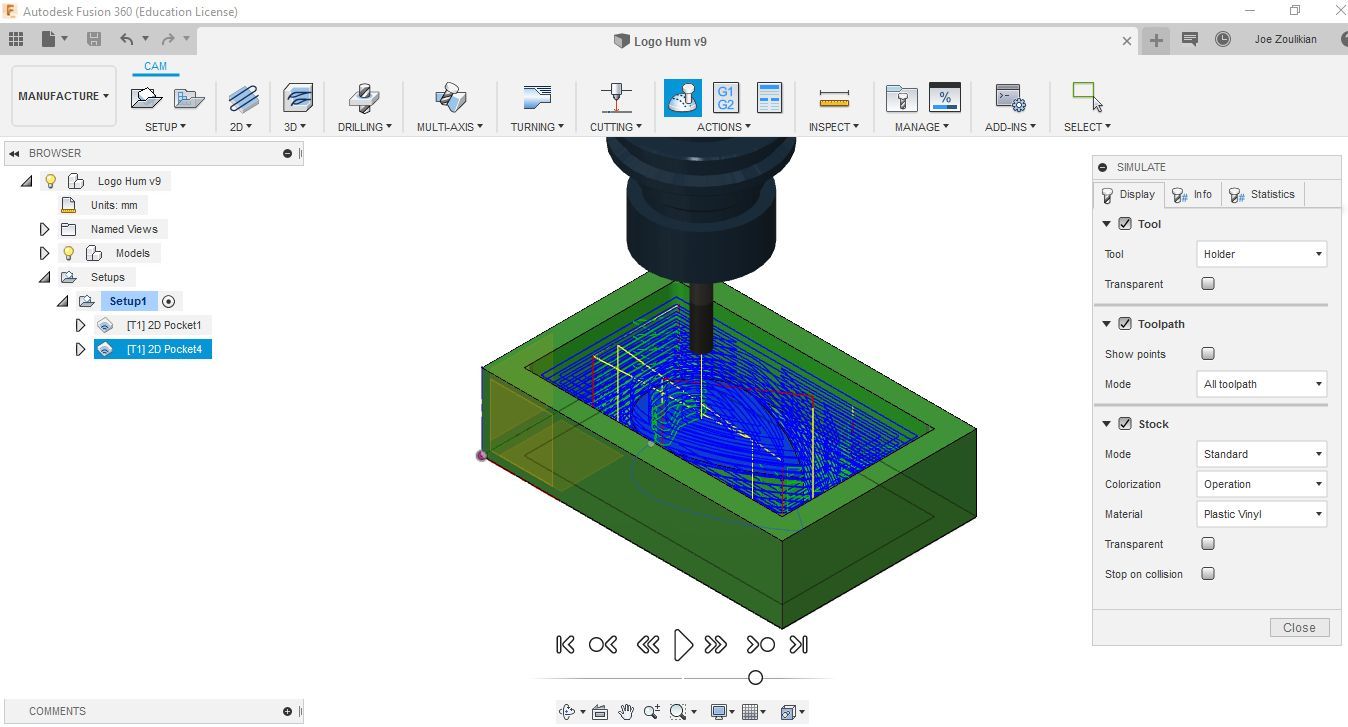1348x727 pixels.
Task: Select the 2D machining strategy icon
Action: (x=242, y=98)
